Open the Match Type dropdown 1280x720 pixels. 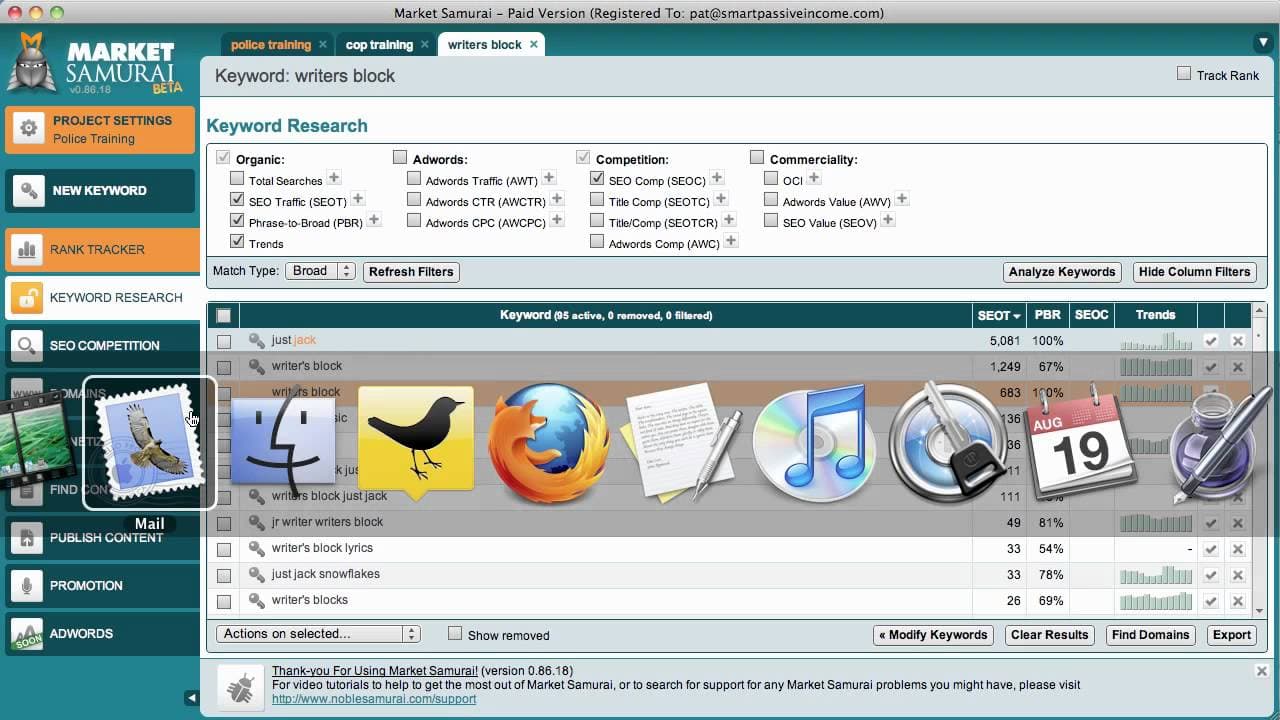tap(320, 271)
